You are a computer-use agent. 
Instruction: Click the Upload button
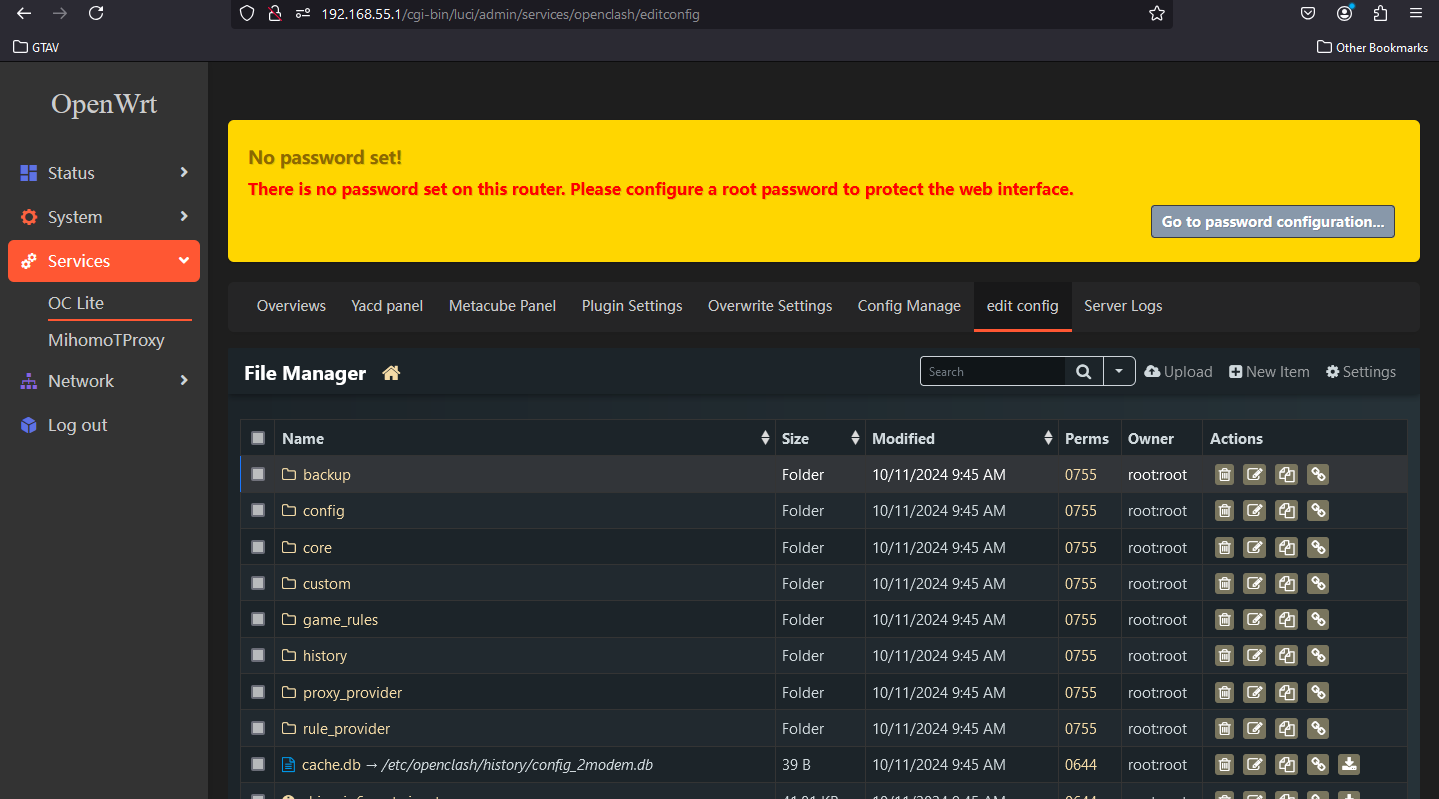click(1178, 372)
